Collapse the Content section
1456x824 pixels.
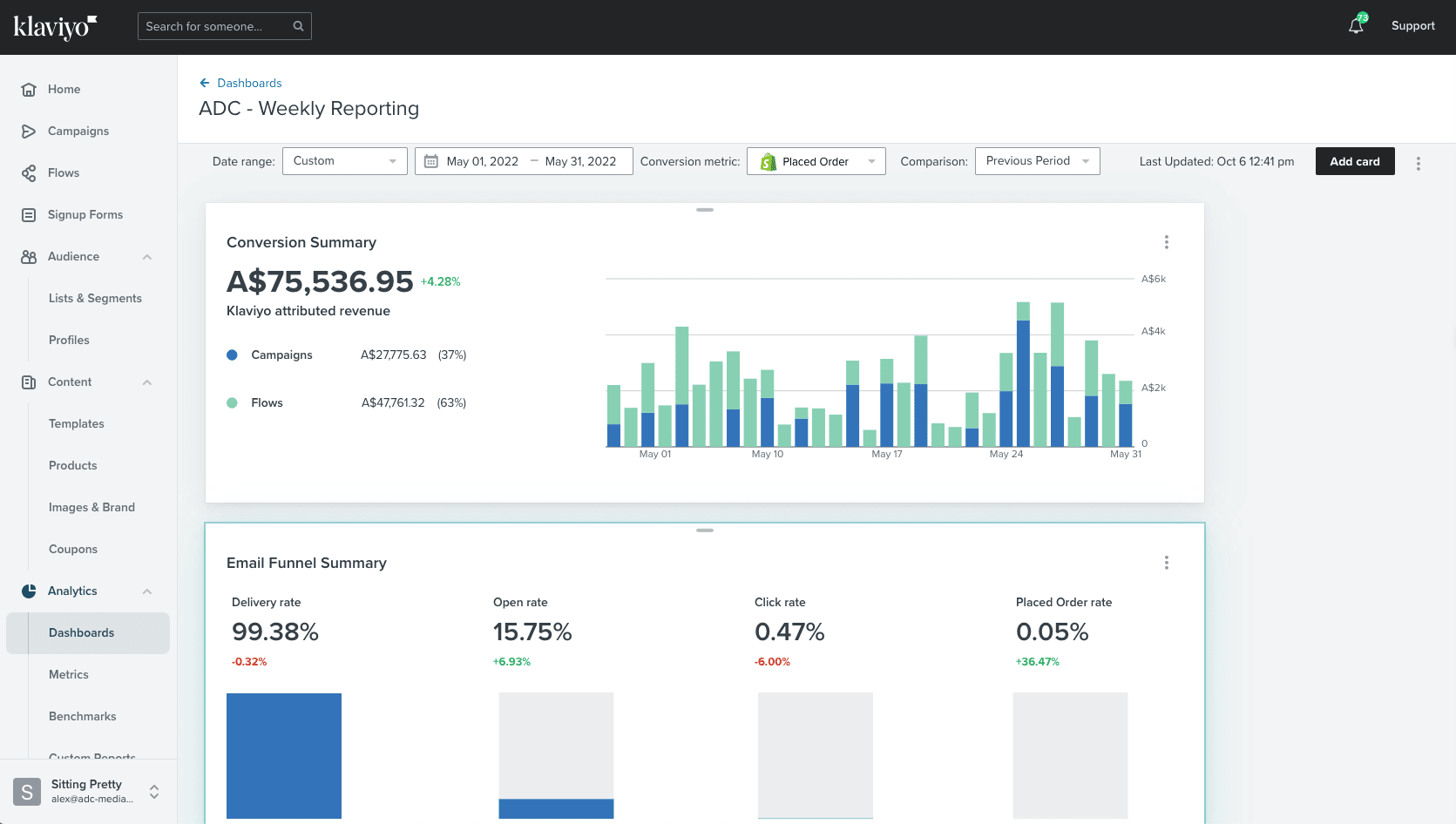pos(147,382)
